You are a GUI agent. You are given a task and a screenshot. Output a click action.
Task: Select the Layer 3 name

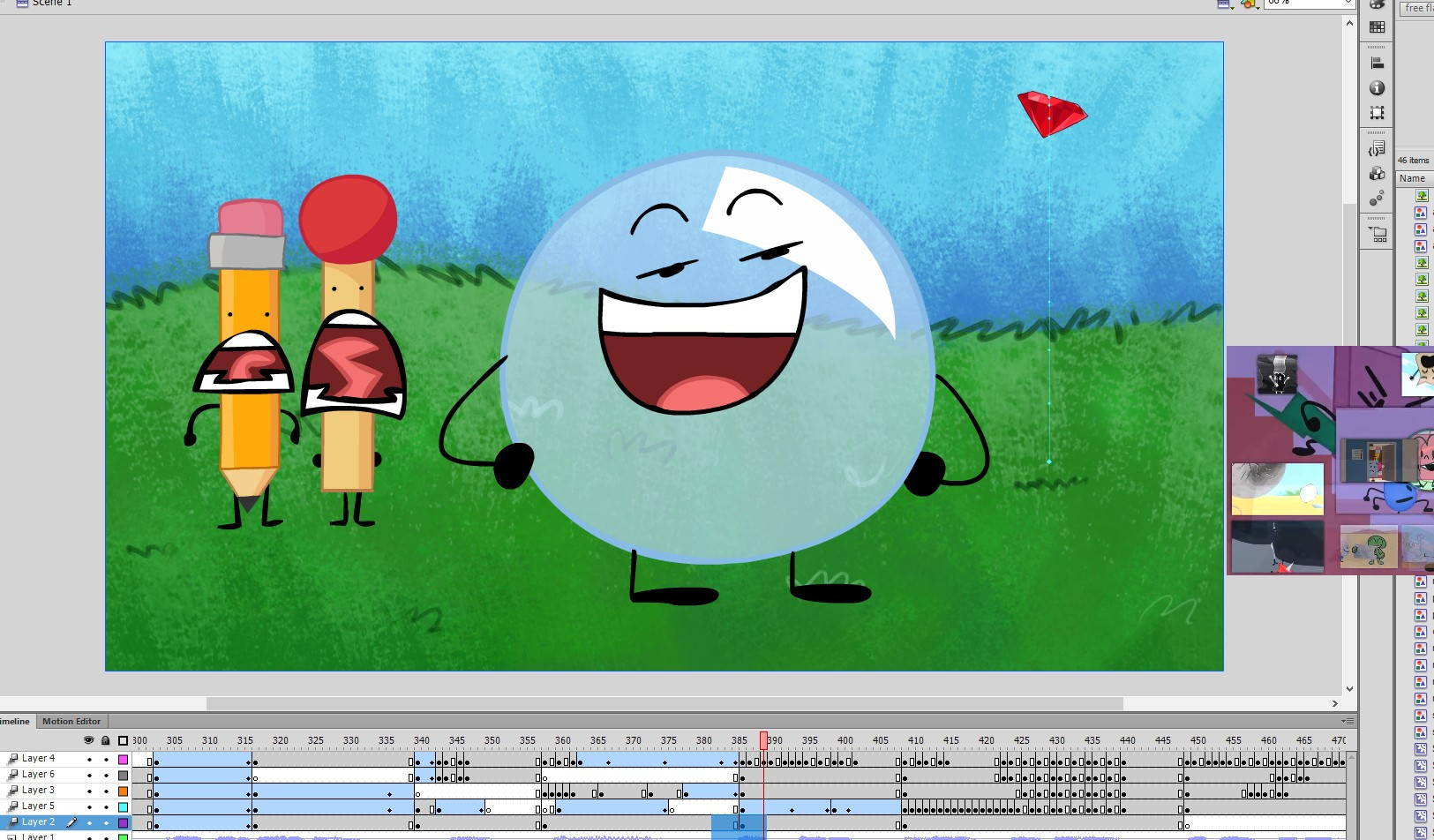[x=38, y=790]
